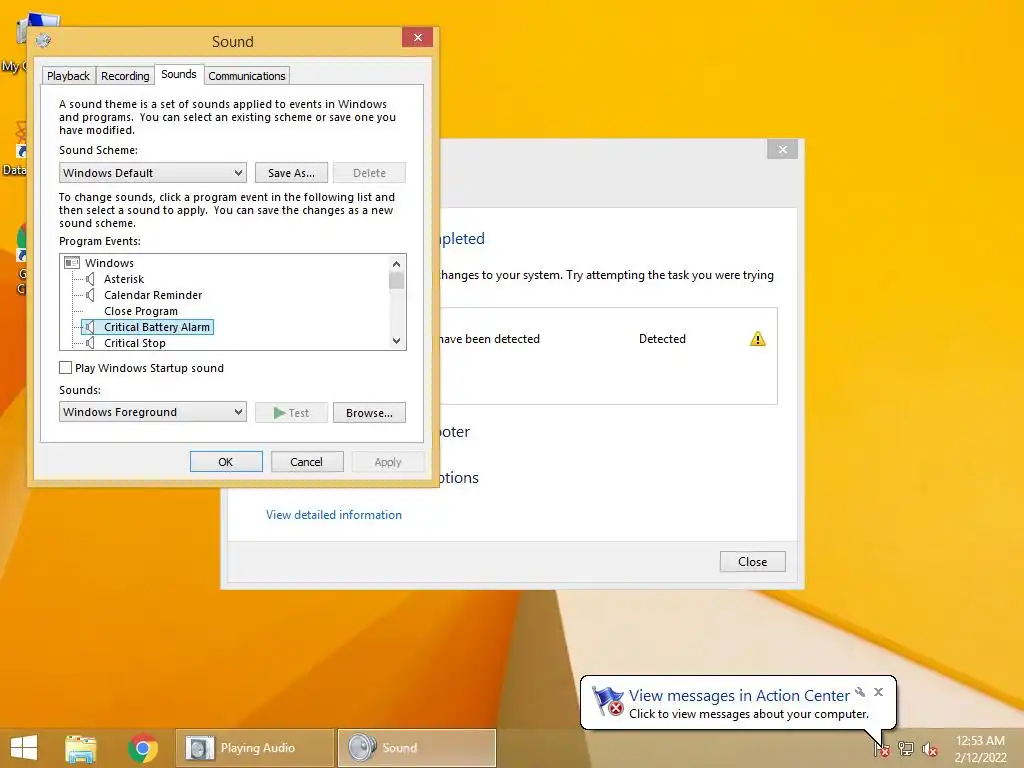Switch to the Sound taskbar window

pyautogui.click(x=417, y=748)
